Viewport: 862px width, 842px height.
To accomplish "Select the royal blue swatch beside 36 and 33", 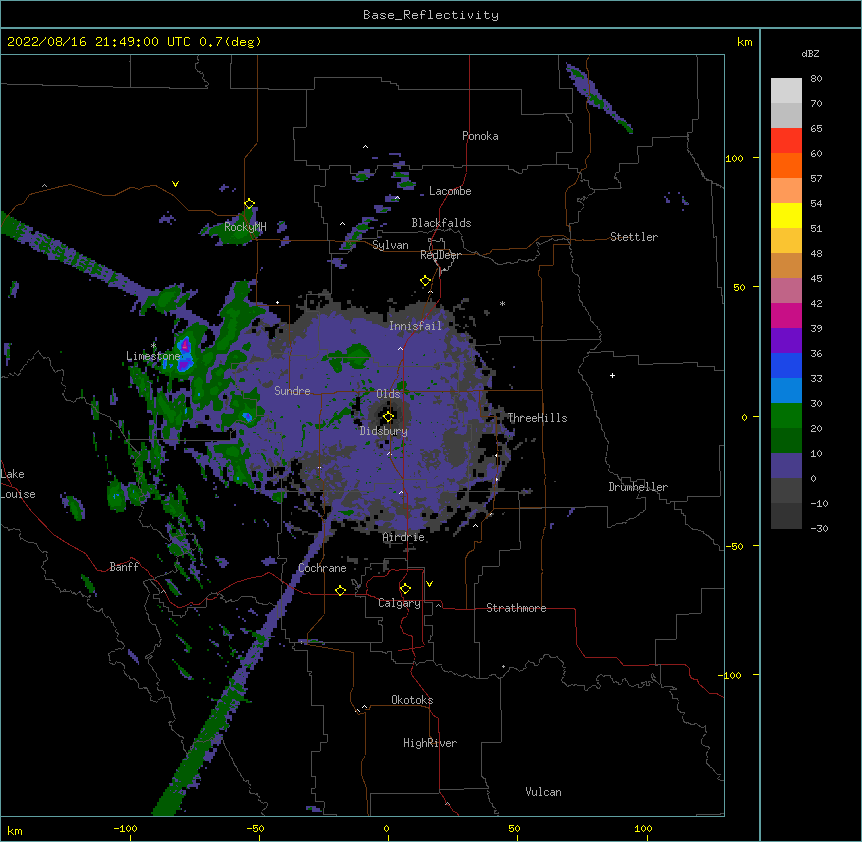I will (x=786, y=365).
